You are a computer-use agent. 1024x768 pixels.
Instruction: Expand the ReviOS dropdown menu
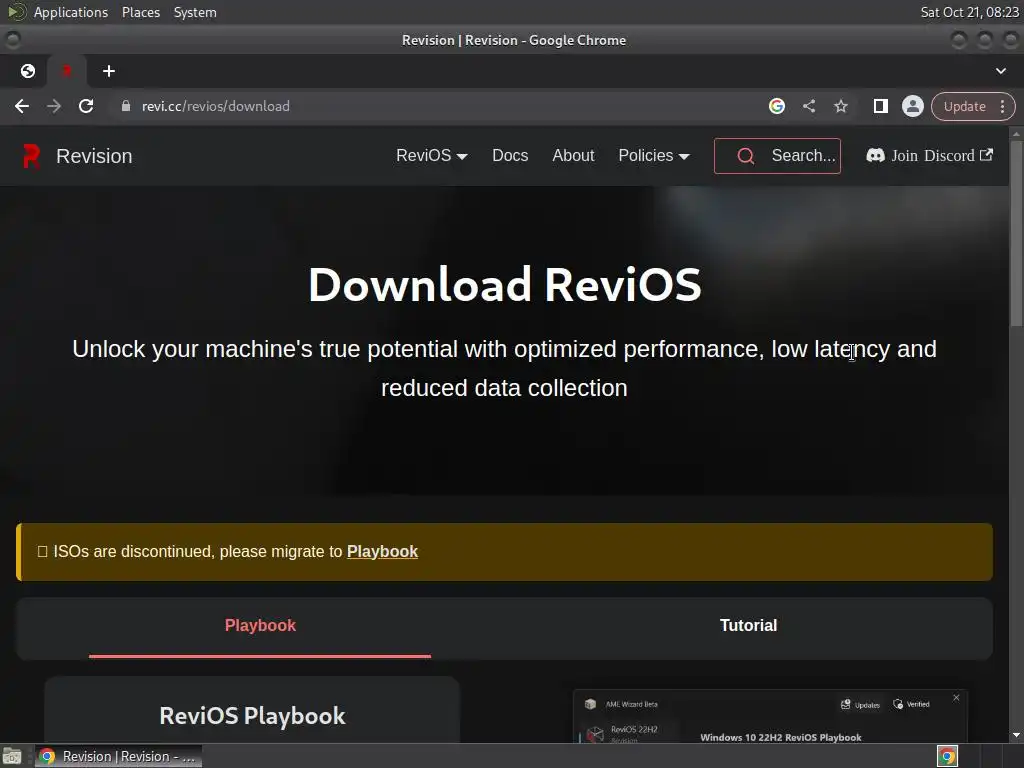432,155
